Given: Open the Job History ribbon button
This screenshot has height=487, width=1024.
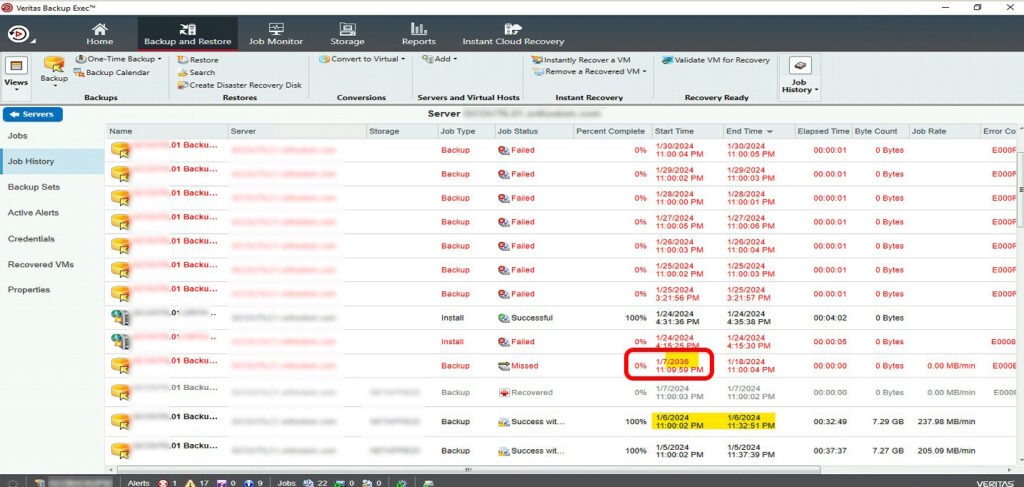Looking at the screenshot, I should tap(799, 75).
